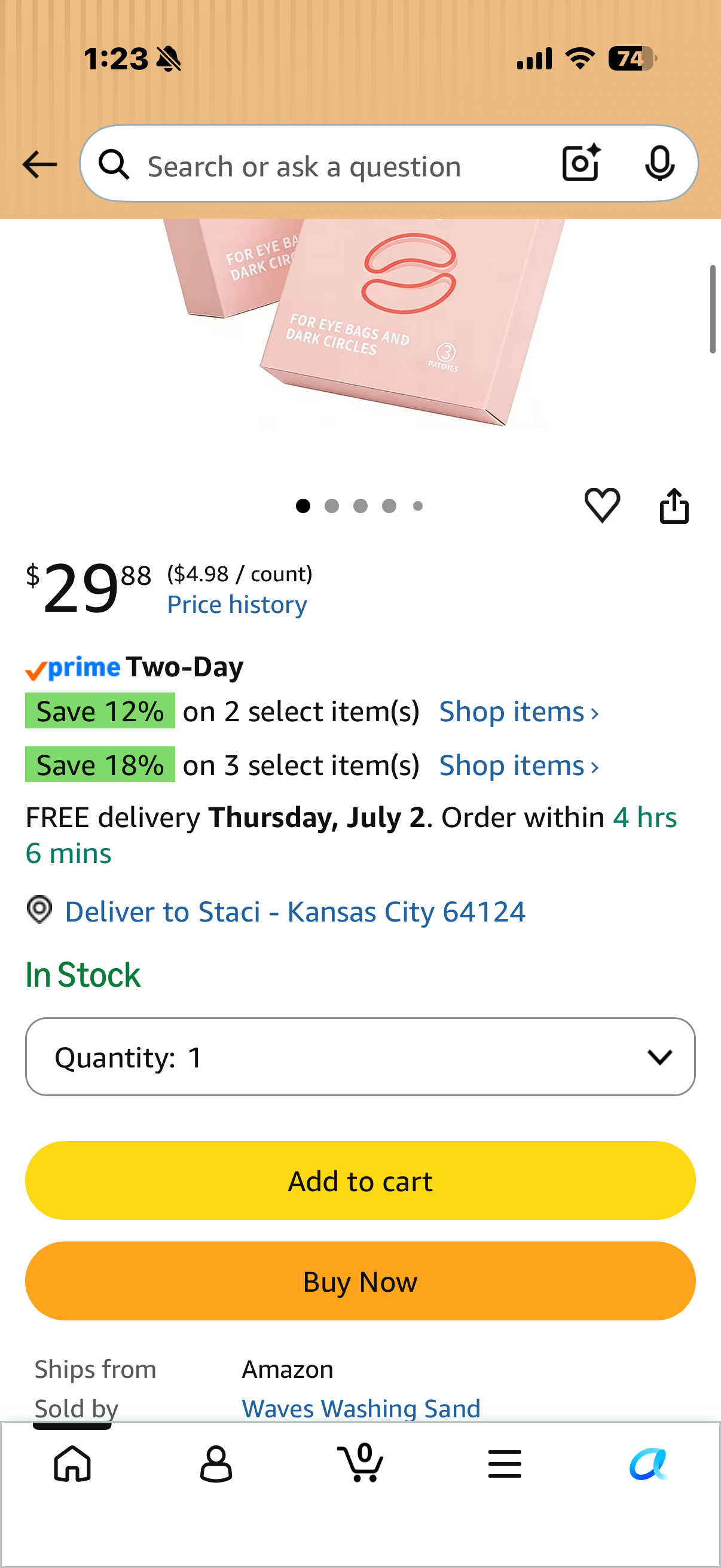
Task: Open the shopping cart icon
Action: point(360,1462)
